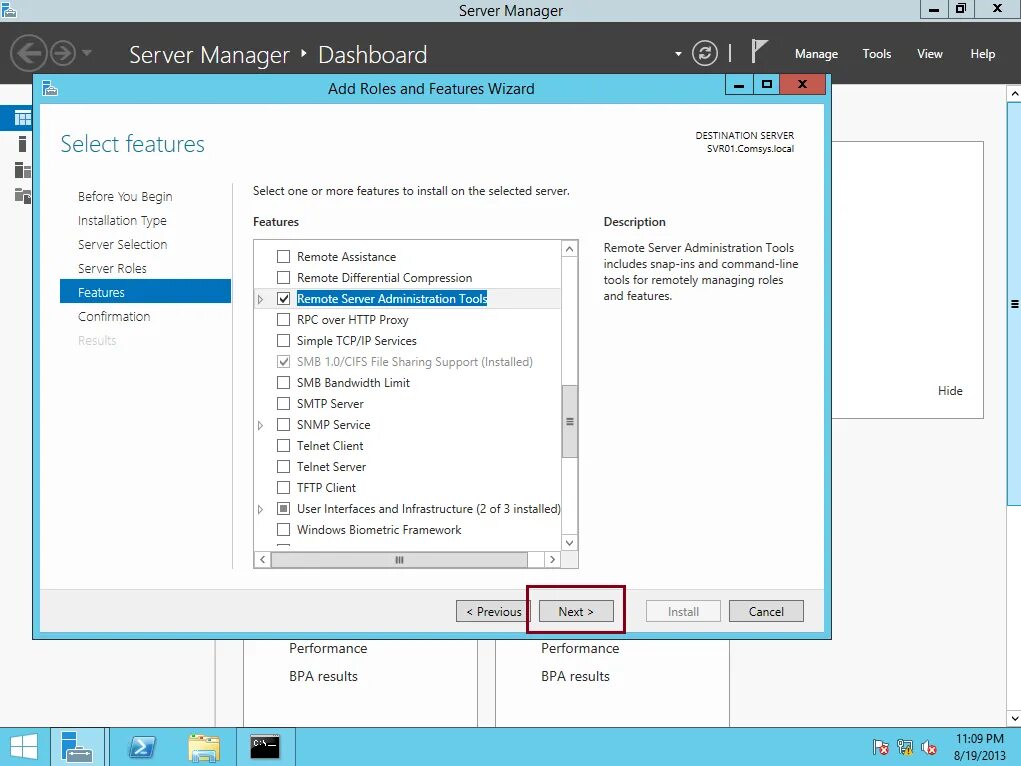
Task: Click the features list scroll up arrow
Action: [570, 249]
